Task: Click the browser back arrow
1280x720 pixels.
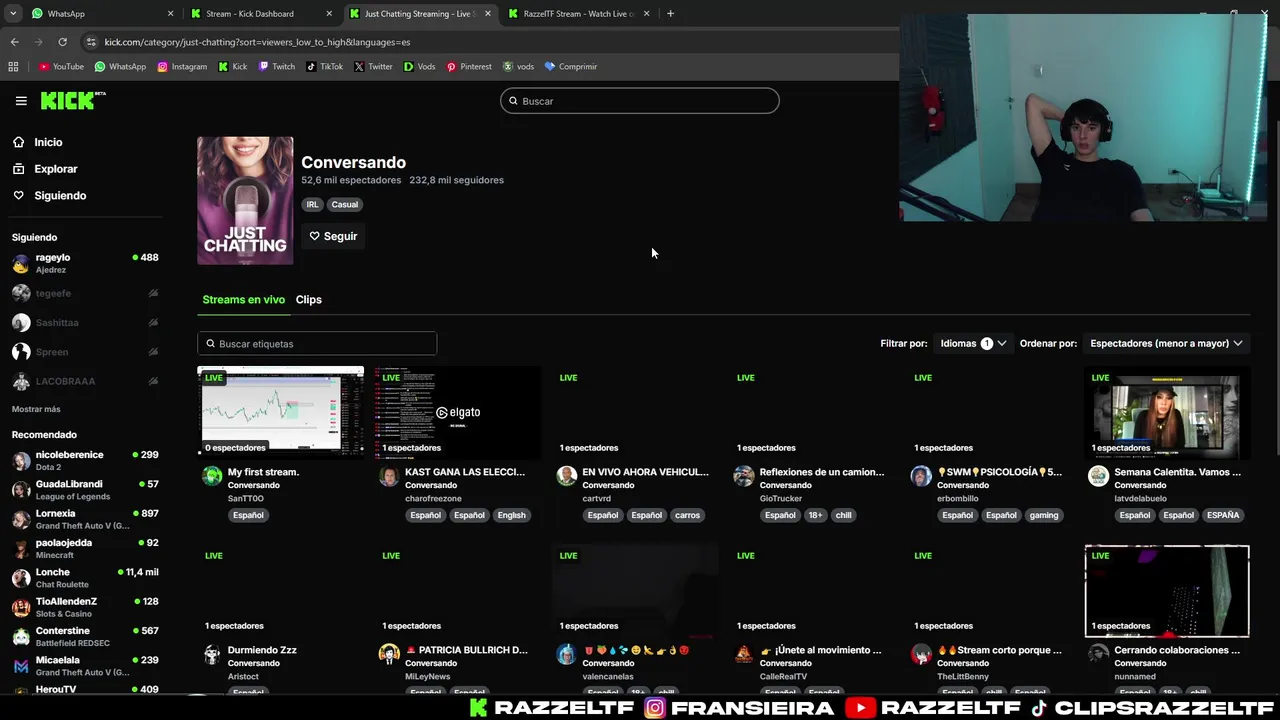Action: 14,42
